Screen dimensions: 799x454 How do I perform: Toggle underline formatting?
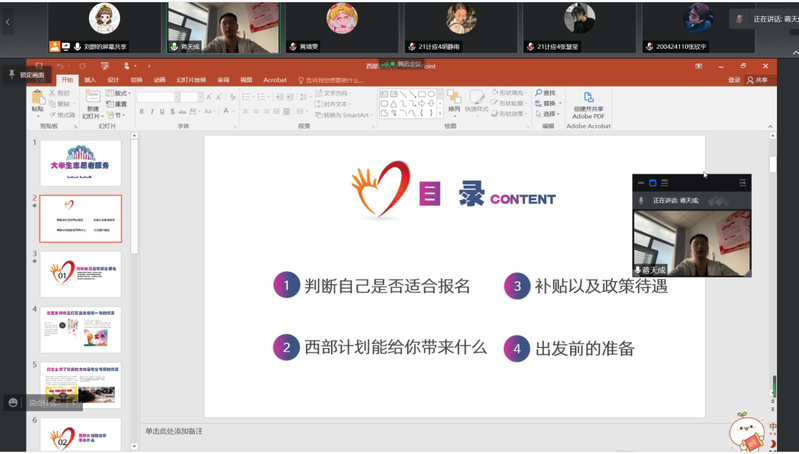(163, 111)
